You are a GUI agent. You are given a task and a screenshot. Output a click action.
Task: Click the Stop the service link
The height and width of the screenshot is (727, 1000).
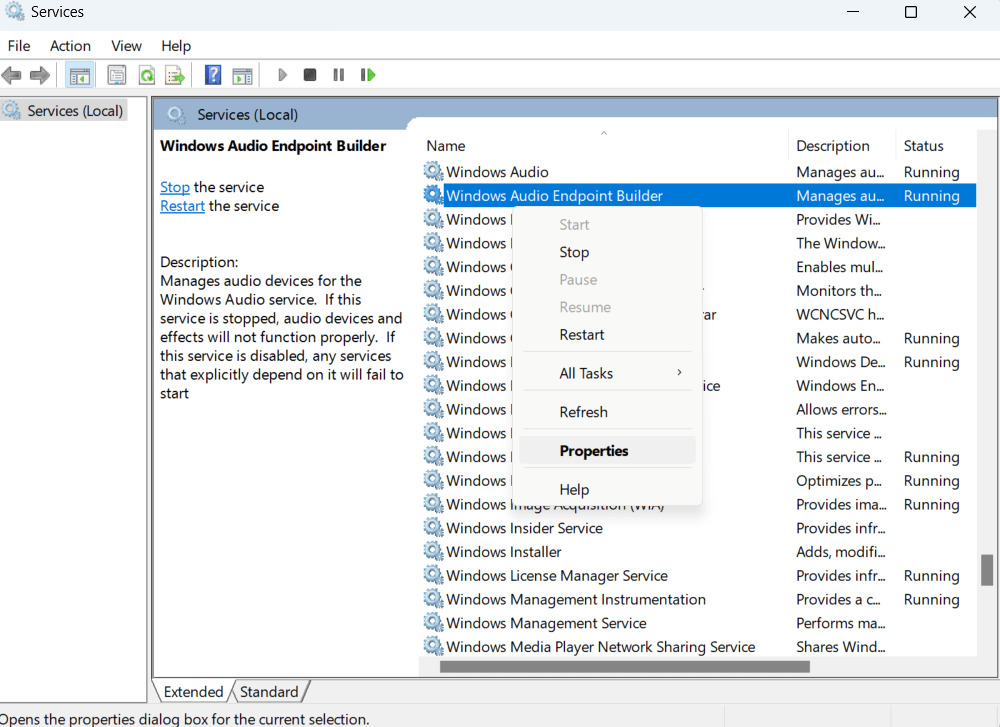tap(175, 187)
